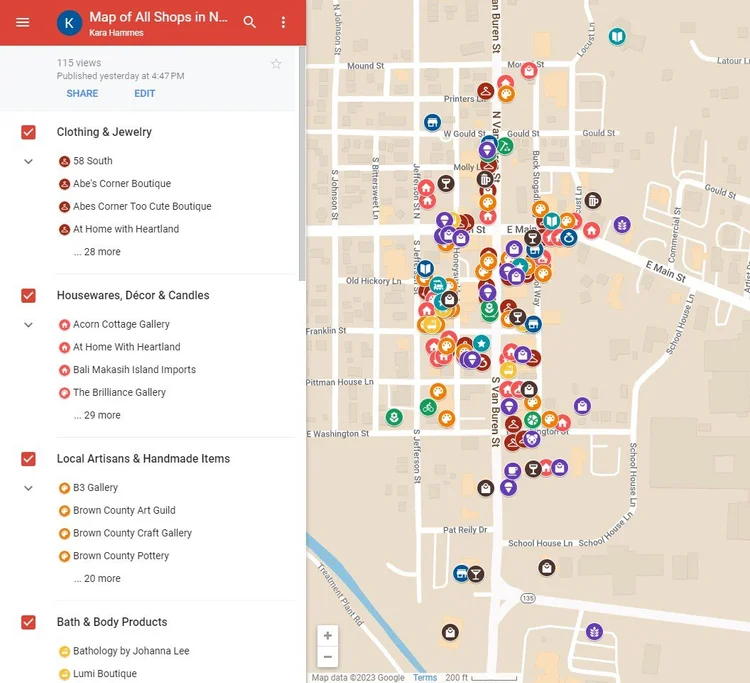Click the pink shopping bag marker on Mound St
Viewport: 750px width, 683px height.
529,71
